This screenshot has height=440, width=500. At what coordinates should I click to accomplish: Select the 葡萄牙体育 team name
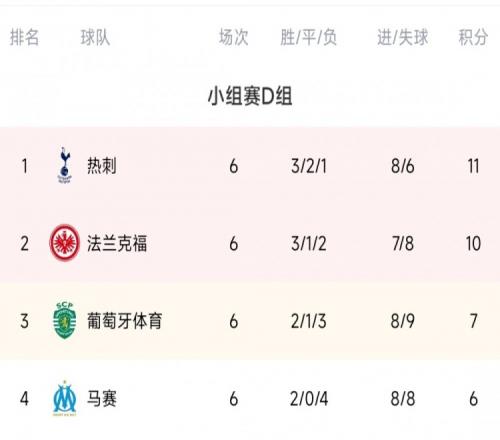pyautogui.click(x=125, y=321)
